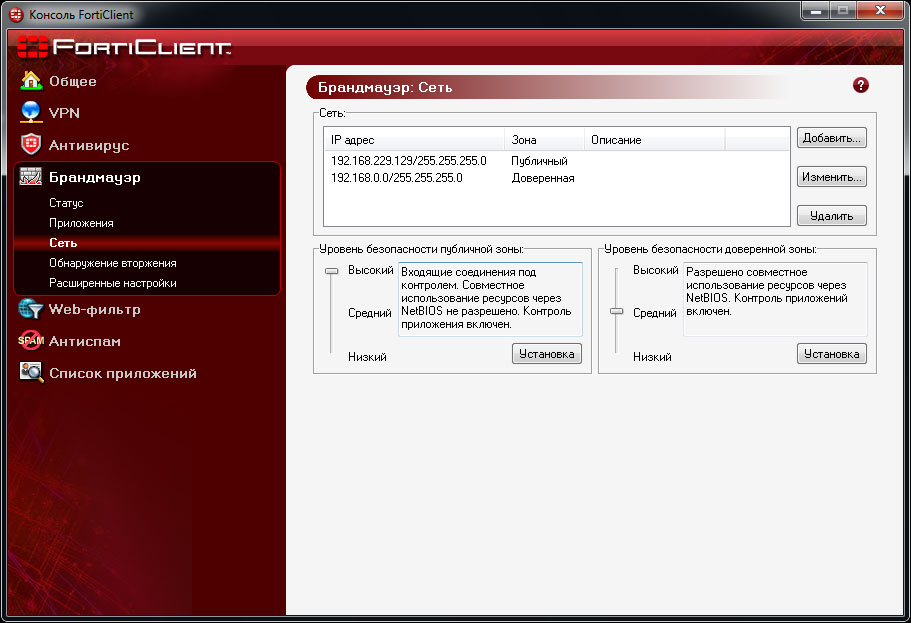This screenshot has height=623, width=911.
Task: Click the public zone security slider thumb
Action: (x=331, y=271)
